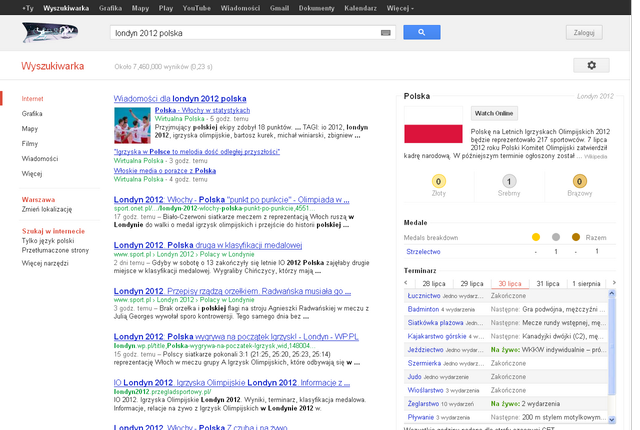Open Przepisy rządzą orzełkiem Radwańska result
The width and height of the screenshot is (640, 430).
(232, 291)
